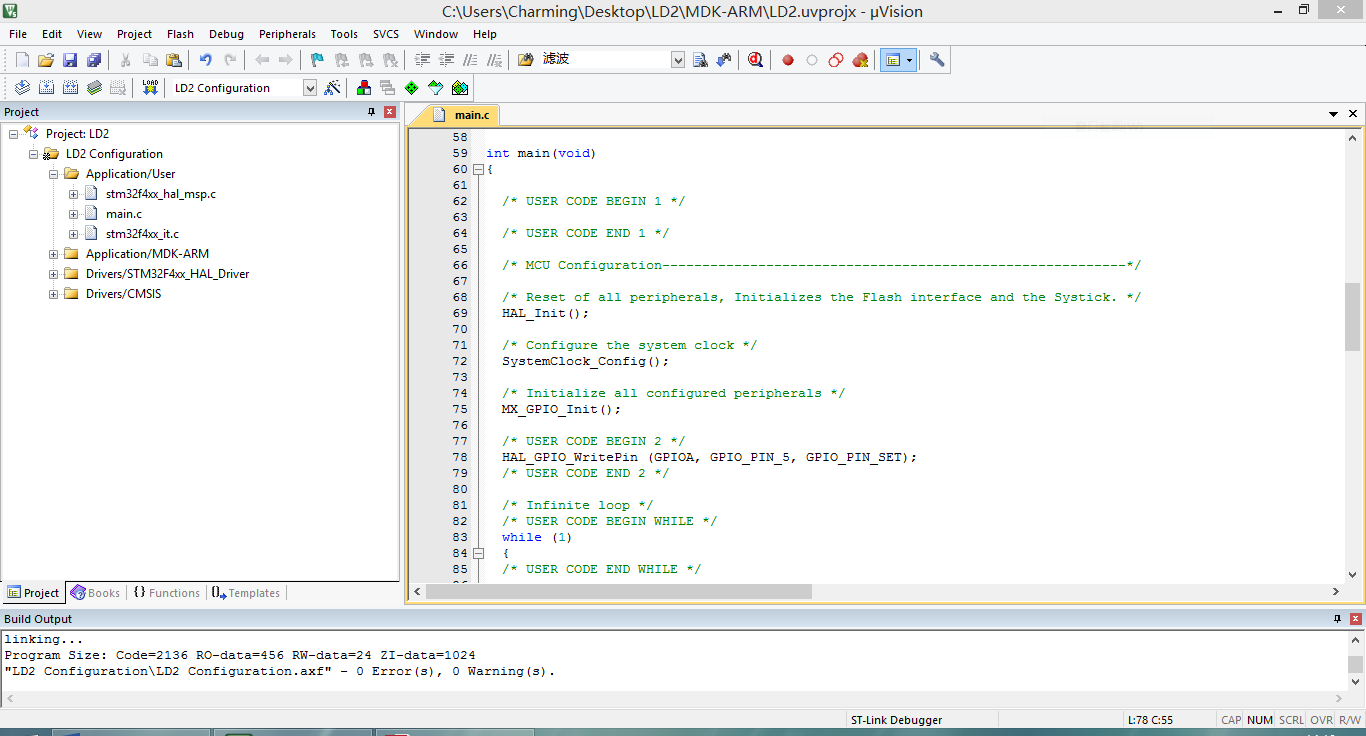The image size is (1366, 736).
Task: Open the Peripherals menu
Action: pyautogui.click(x=287, y=33)
